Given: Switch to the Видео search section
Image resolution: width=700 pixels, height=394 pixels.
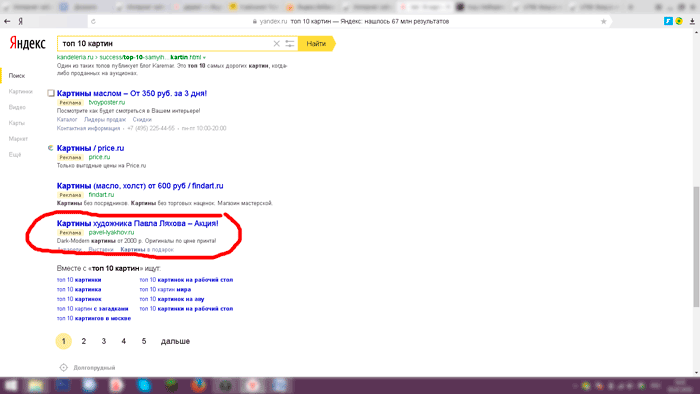Looking at the screenshot, I should point(17,107).
